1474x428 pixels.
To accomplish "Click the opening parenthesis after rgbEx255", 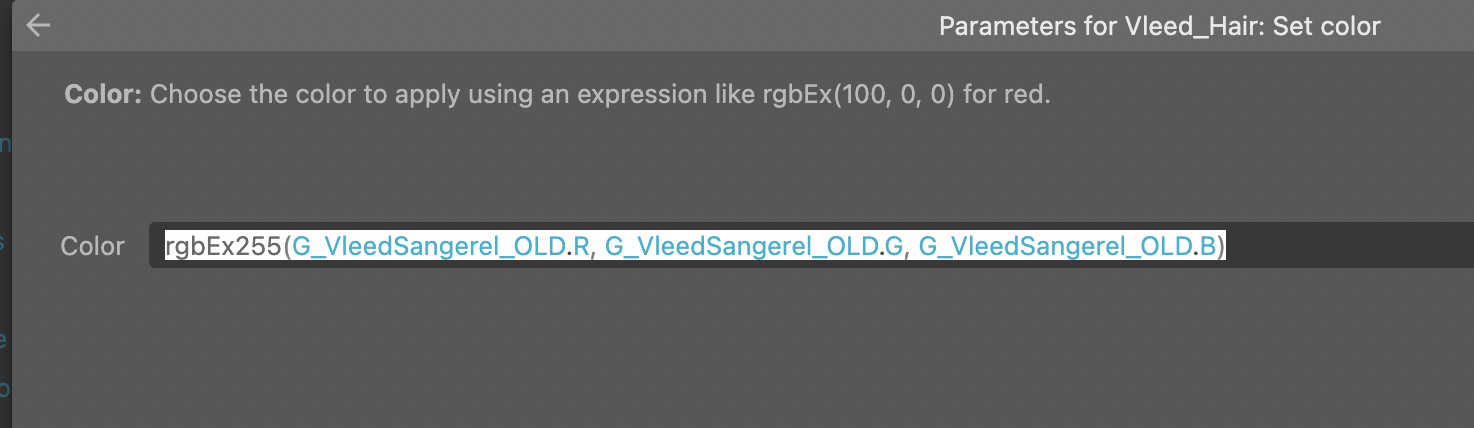I will (288, 246).
